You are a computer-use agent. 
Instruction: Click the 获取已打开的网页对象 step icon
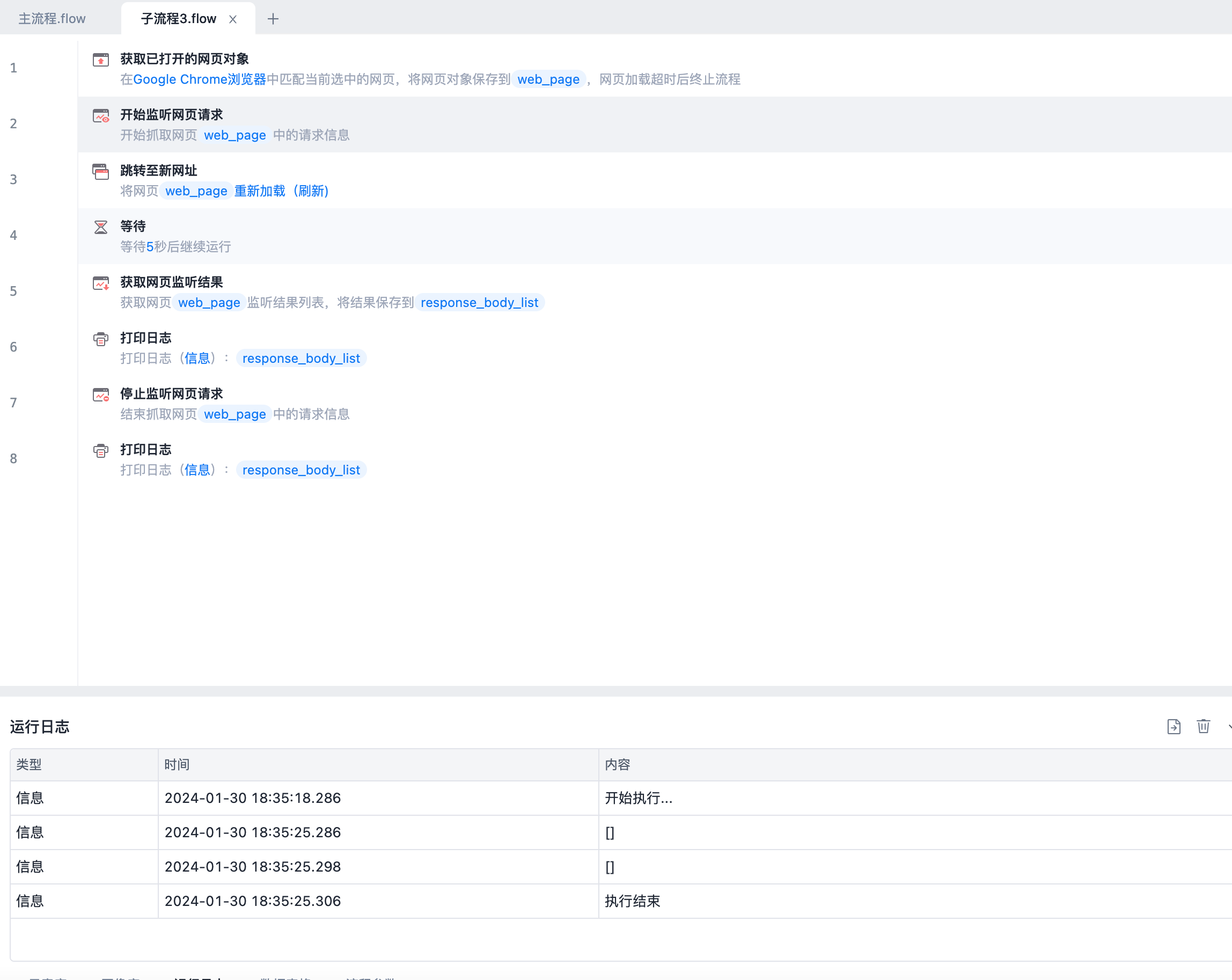tap(100, 60)
